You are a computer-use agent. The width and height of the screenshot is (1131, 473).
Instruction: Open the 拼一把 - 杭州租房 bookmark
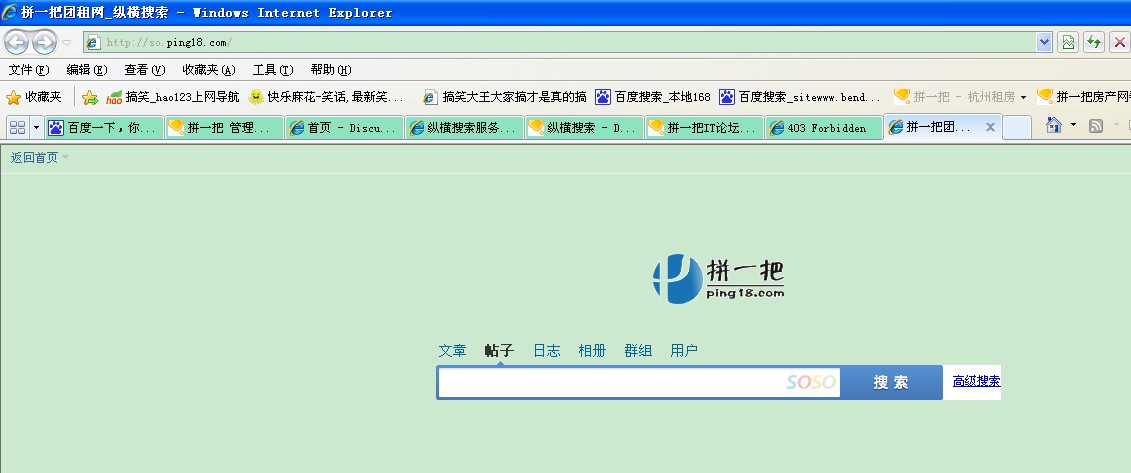(954, 97)
